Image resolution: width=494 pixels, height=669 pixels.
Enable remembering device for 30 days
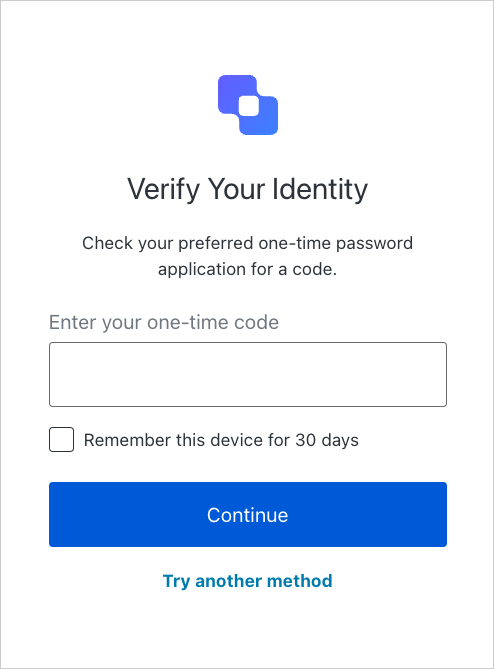click(61, 439)
